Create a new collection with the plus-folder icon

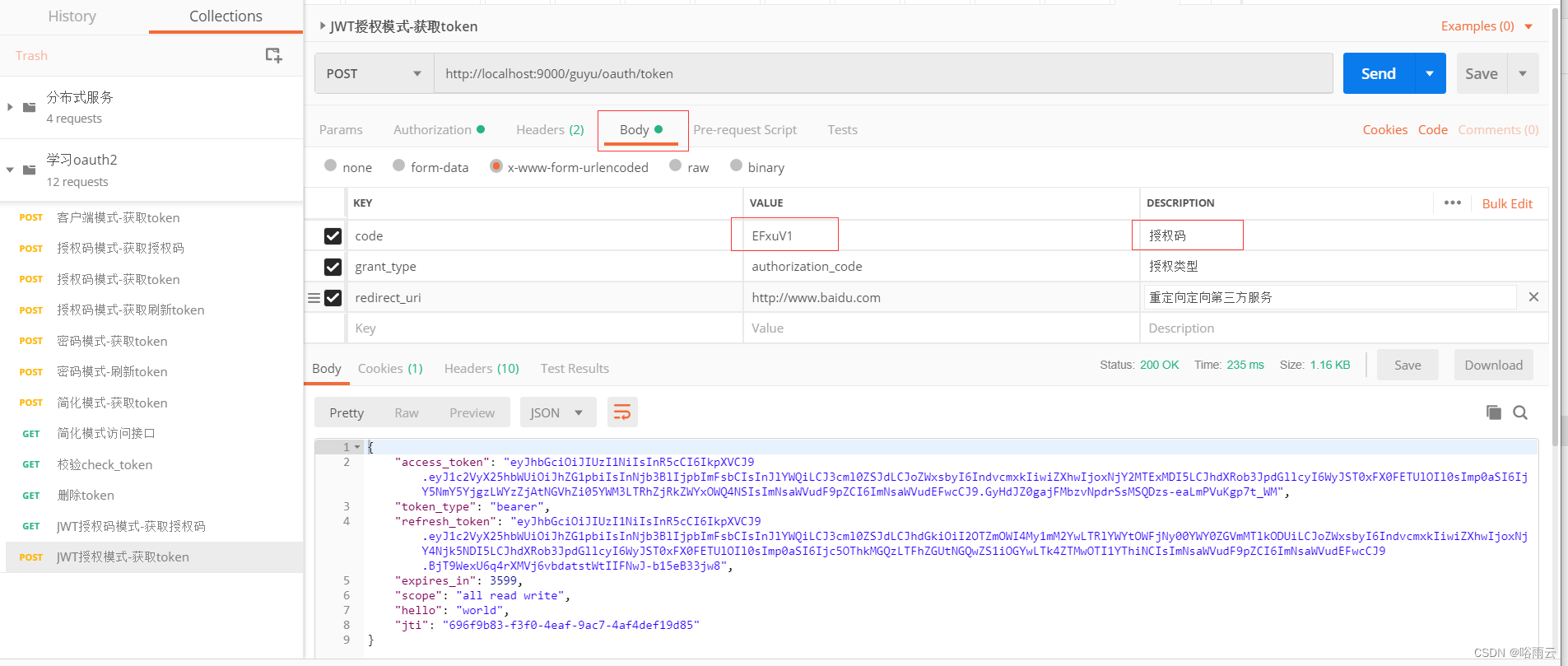tap(273, 55)
